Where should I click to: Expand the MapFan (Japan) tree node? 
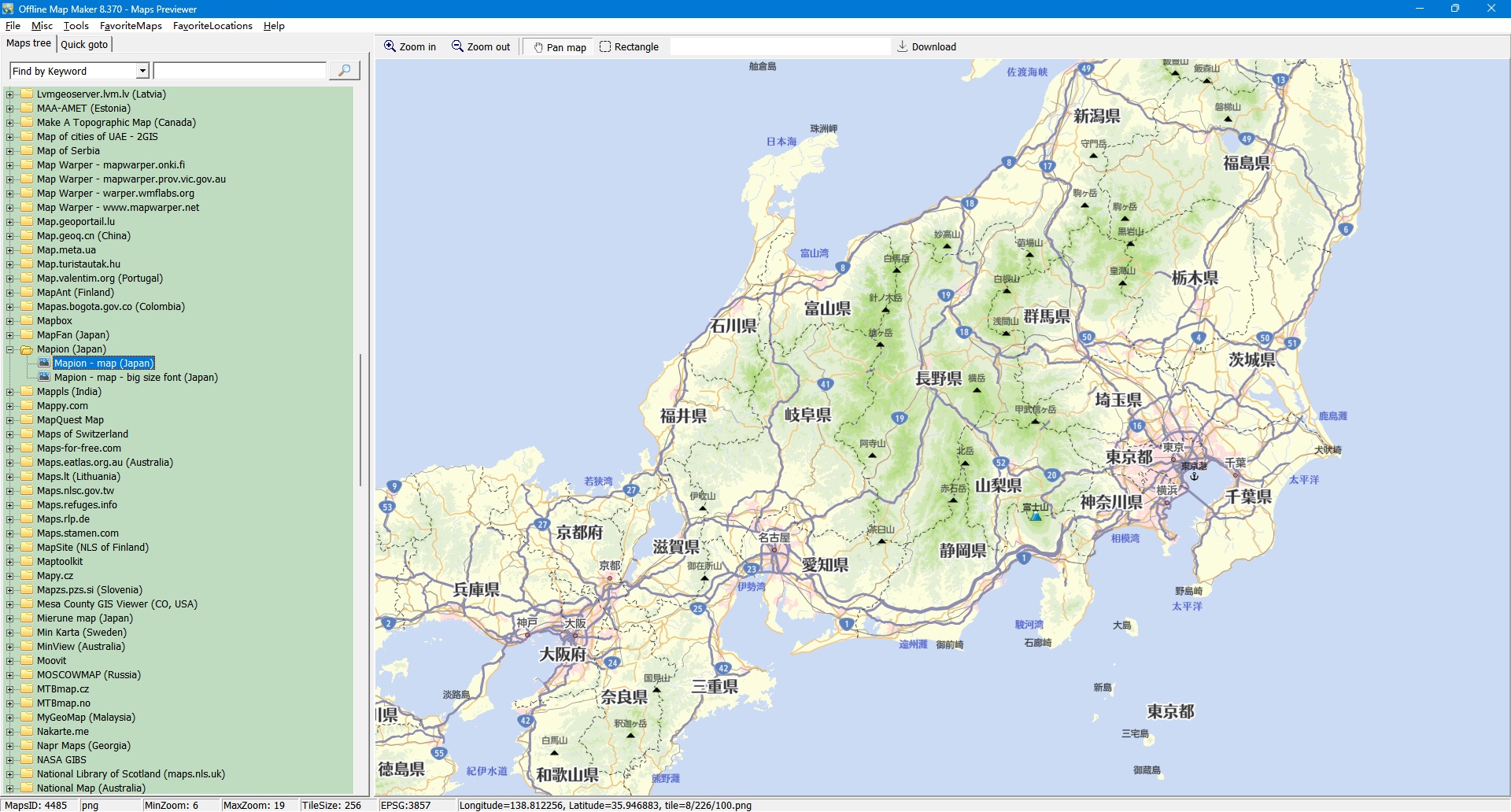pyautogui.click(x=10, y=335)
